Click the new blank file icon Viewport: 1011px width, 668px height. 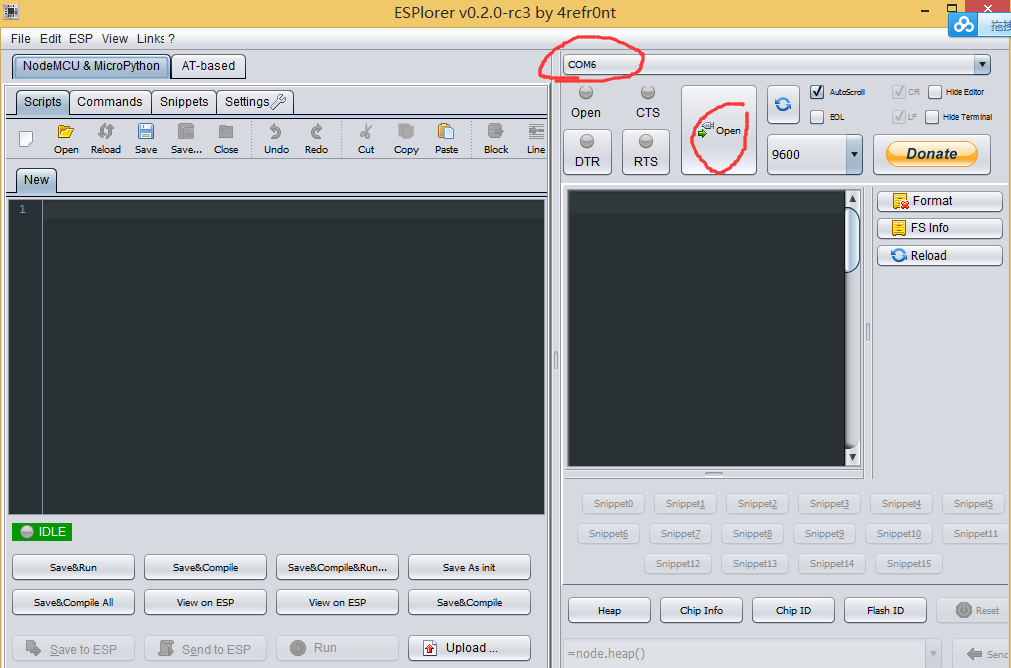click(x=26, y=139)
